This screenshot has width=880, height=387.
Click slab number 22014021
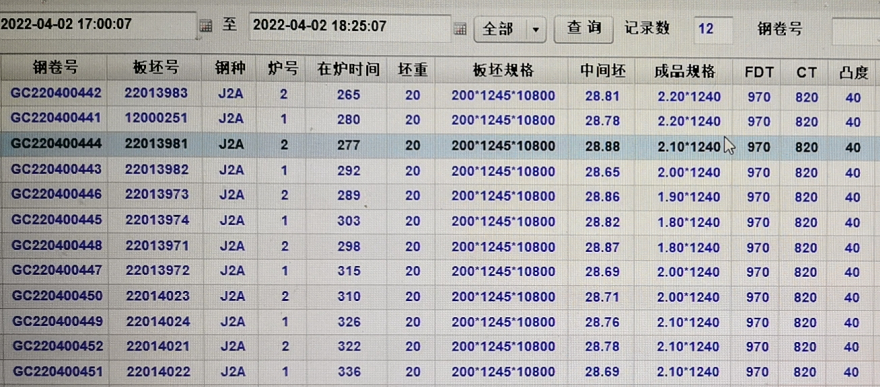pyautogui.click(x=158, y=347)
